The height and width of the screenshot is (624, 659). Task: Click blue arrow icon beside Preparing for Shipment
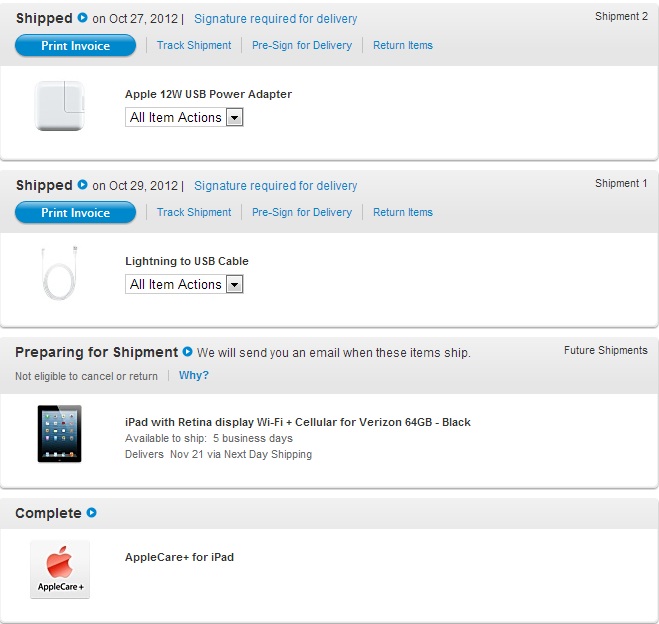[x=187, y=352]
